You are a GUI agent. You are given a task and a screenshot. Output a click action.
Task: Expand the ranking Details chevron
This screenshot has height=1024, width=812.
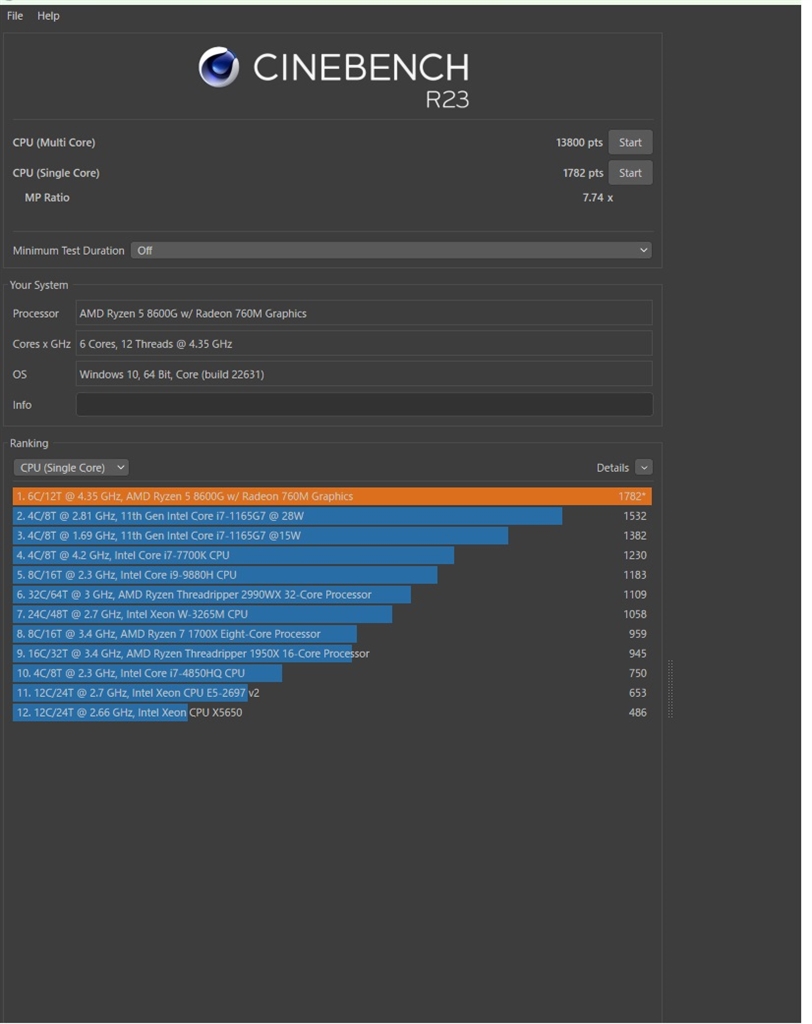643,468
